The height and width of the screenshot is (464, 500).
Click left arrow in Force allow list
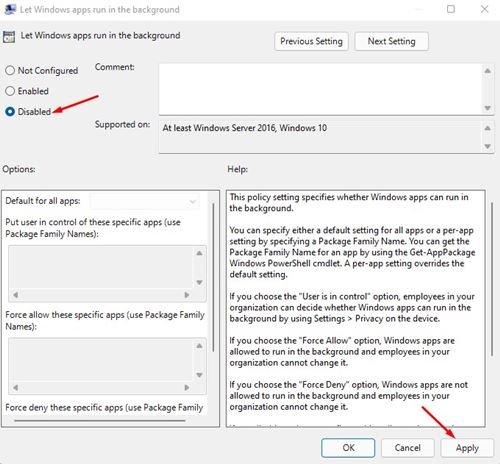pos(15,388)
